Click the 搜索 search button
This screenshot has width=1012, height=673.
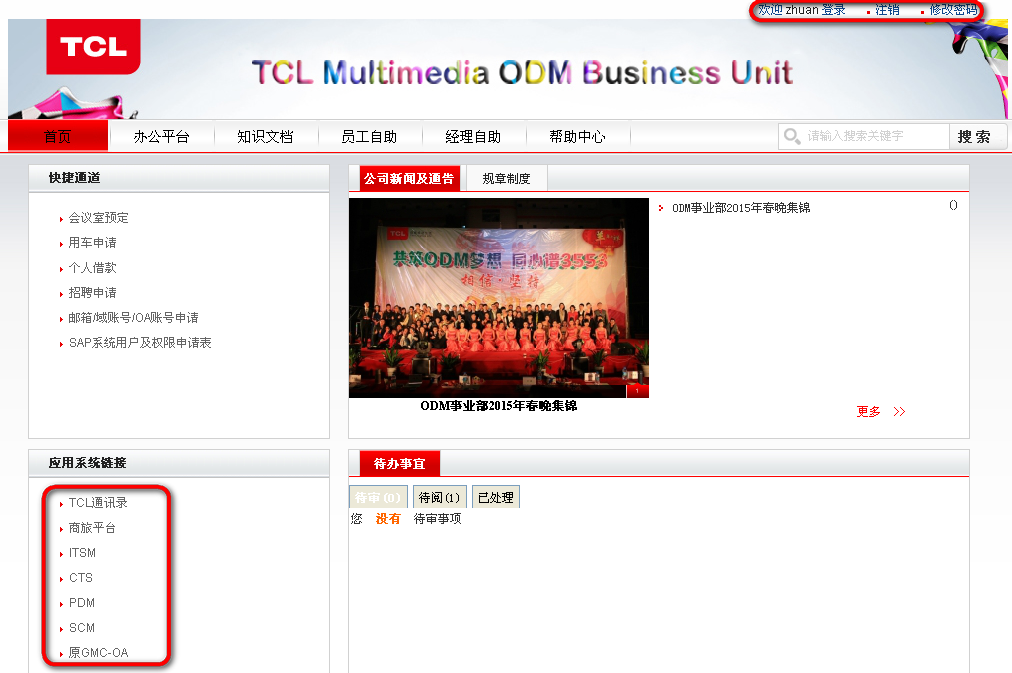[977, 136]
